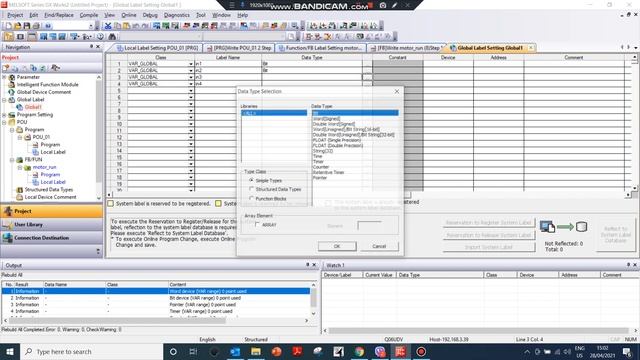Click the Cortana circle on taskbar
Image resolution: width=640 pixels, height=360 pixels.
[173, 351]
